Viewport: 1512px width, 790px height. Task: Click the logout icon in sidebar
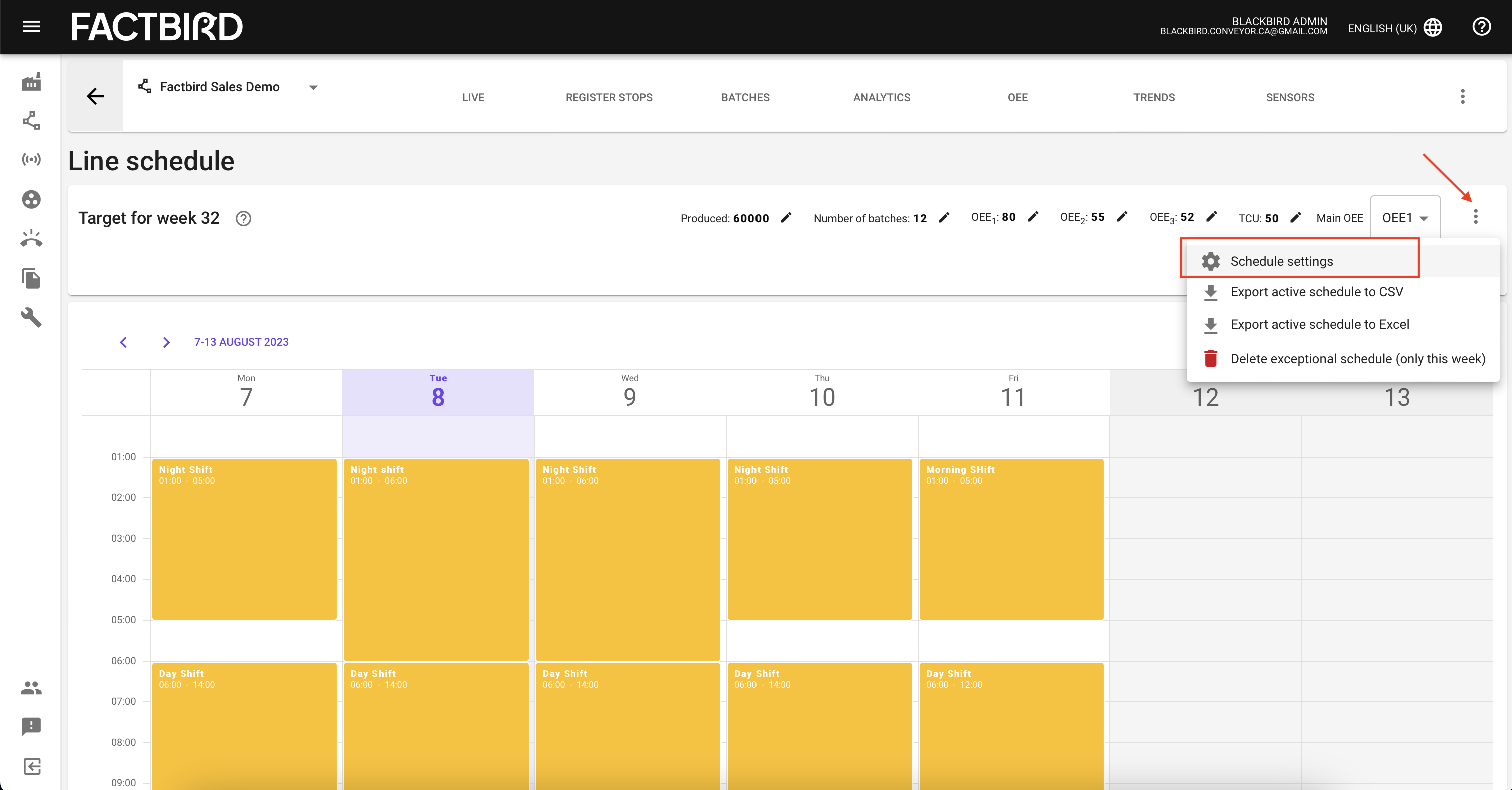tap(31, 766)
